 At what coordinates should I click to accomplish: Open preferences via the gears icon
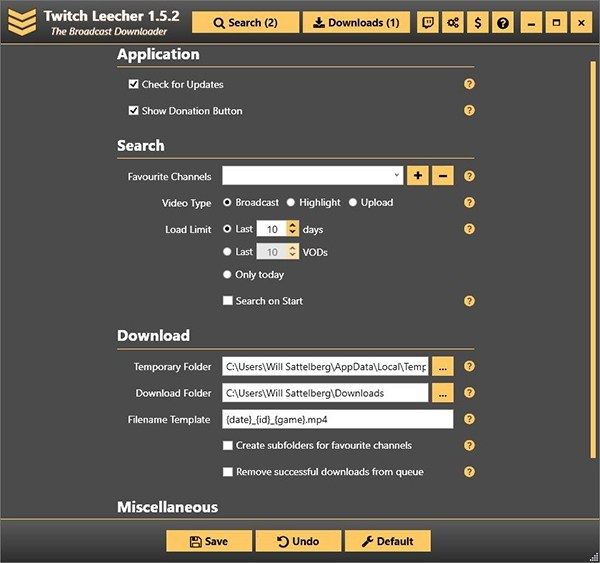click(x=453, y=23)
